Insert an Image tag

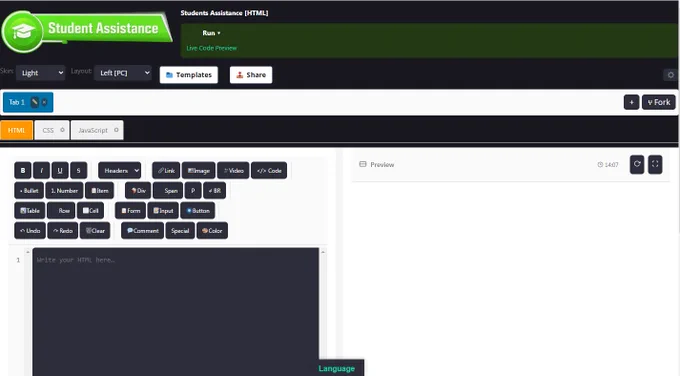click(x=199, y=170)
